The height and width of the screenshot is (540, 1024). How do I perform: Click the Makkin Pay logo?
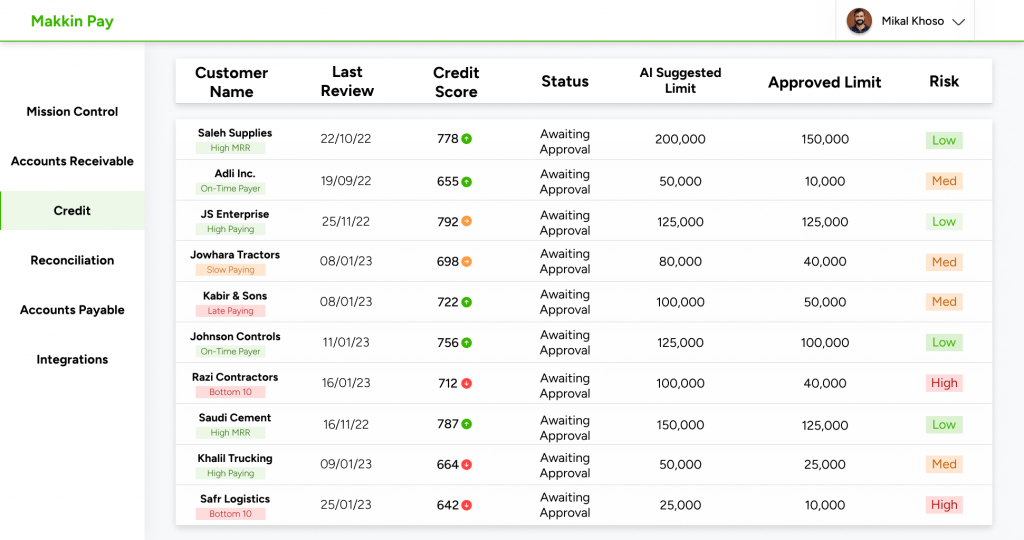[x=72, y=21]
